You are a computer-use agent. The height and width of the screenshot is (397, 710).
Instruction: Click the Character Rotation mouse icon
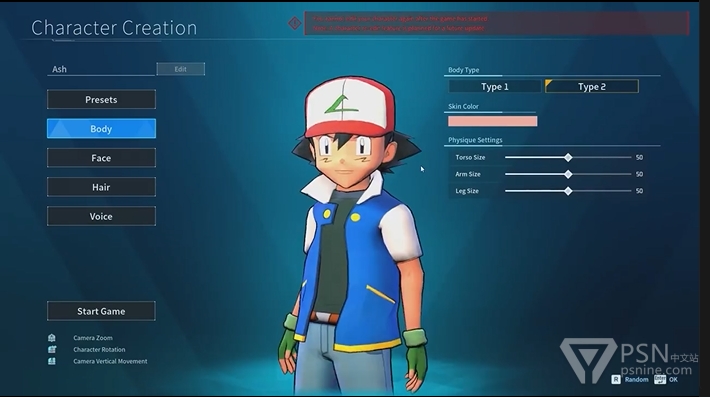tap(52, 349)
